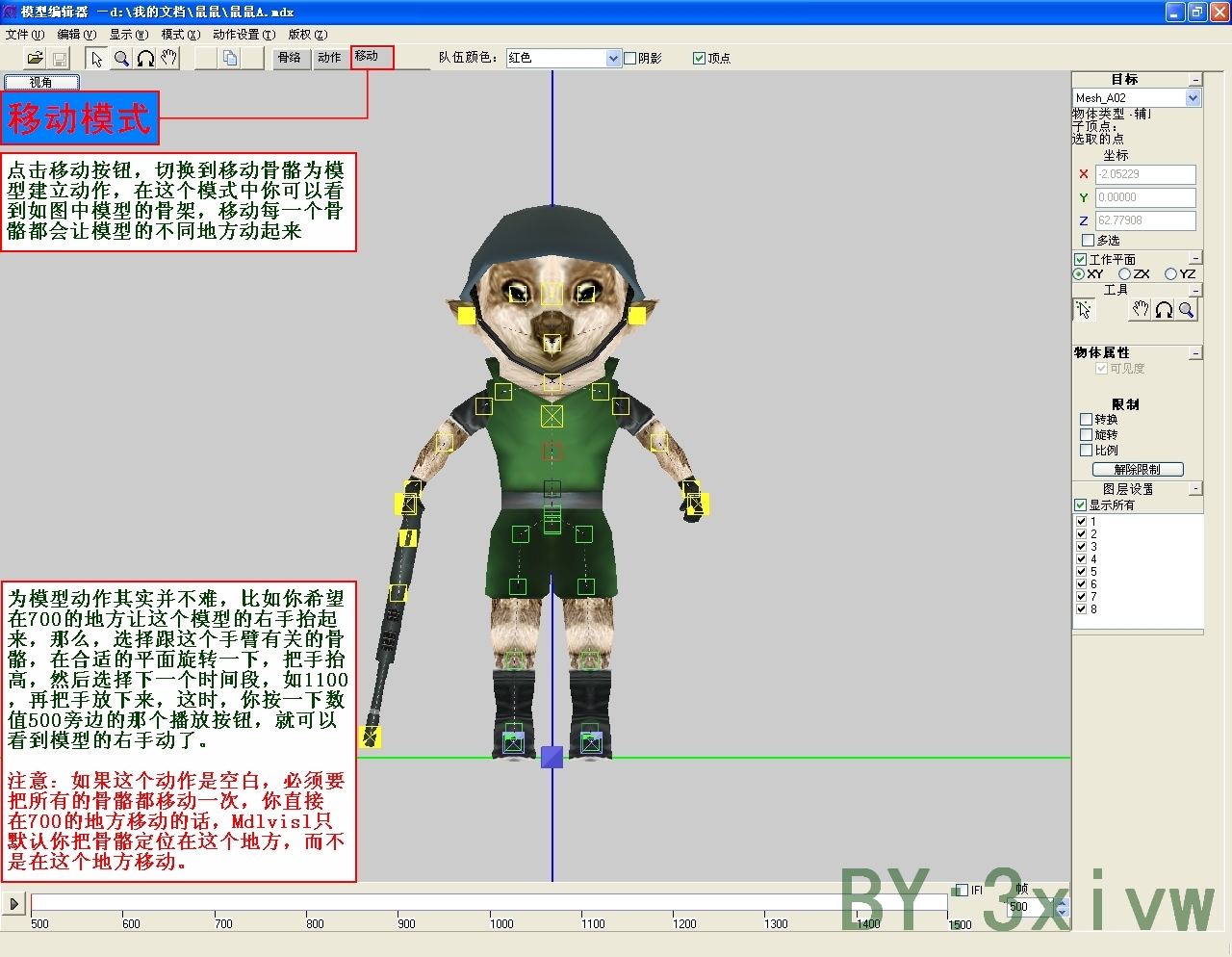Toggle the 工作平面 checkbox
The height and width of the screenshot is (957, 1232).
click(x=1081, y=260)
